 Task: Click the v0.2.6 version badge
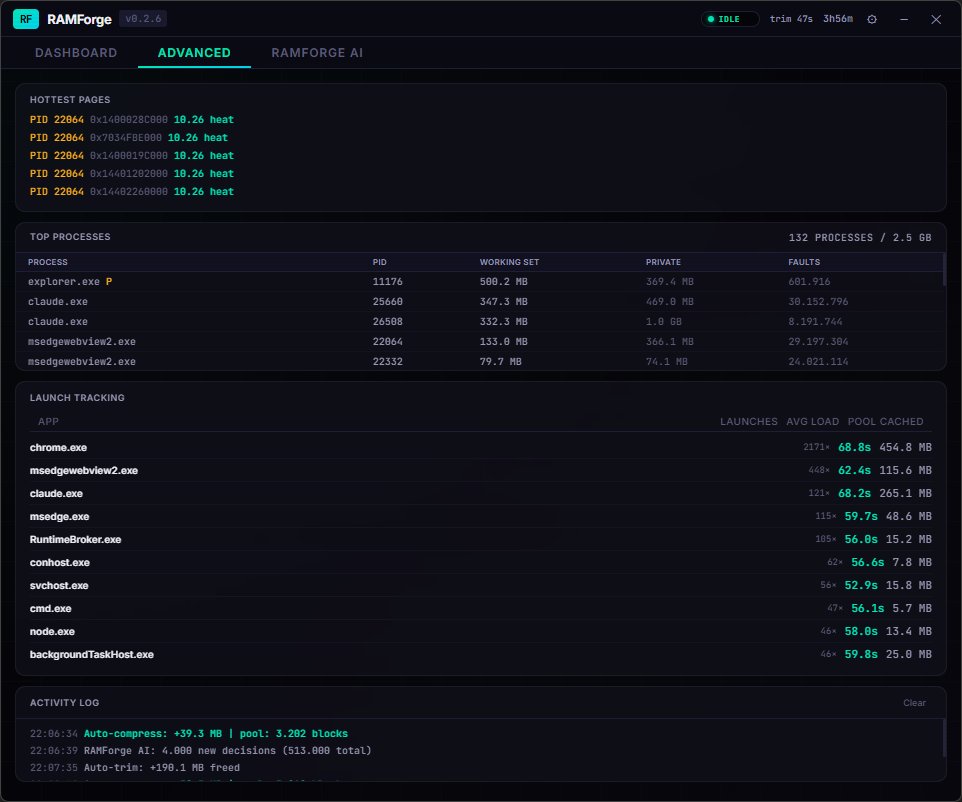143,19
